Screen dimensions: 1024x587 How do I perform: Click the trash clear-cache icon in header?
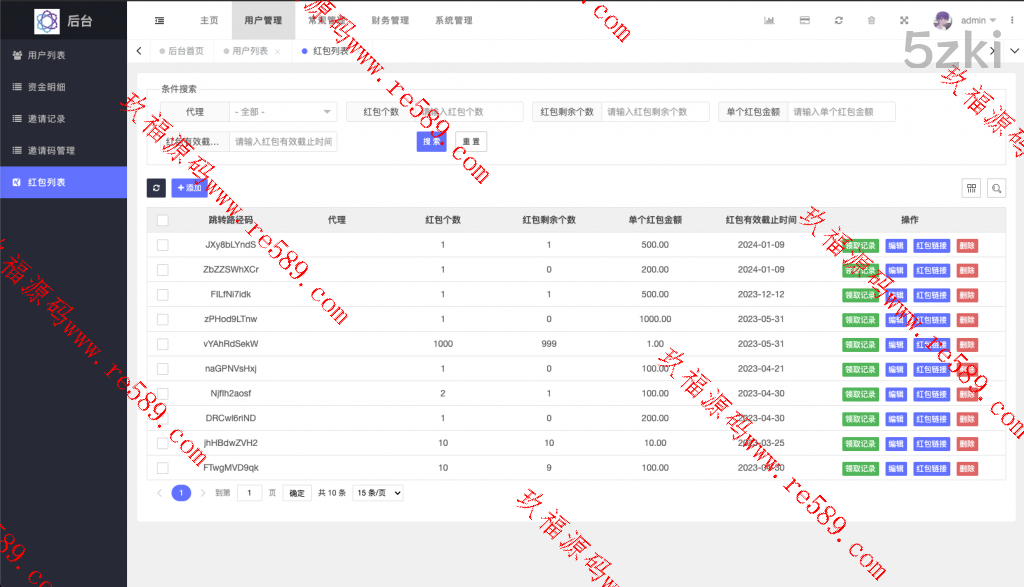point(872,20)
